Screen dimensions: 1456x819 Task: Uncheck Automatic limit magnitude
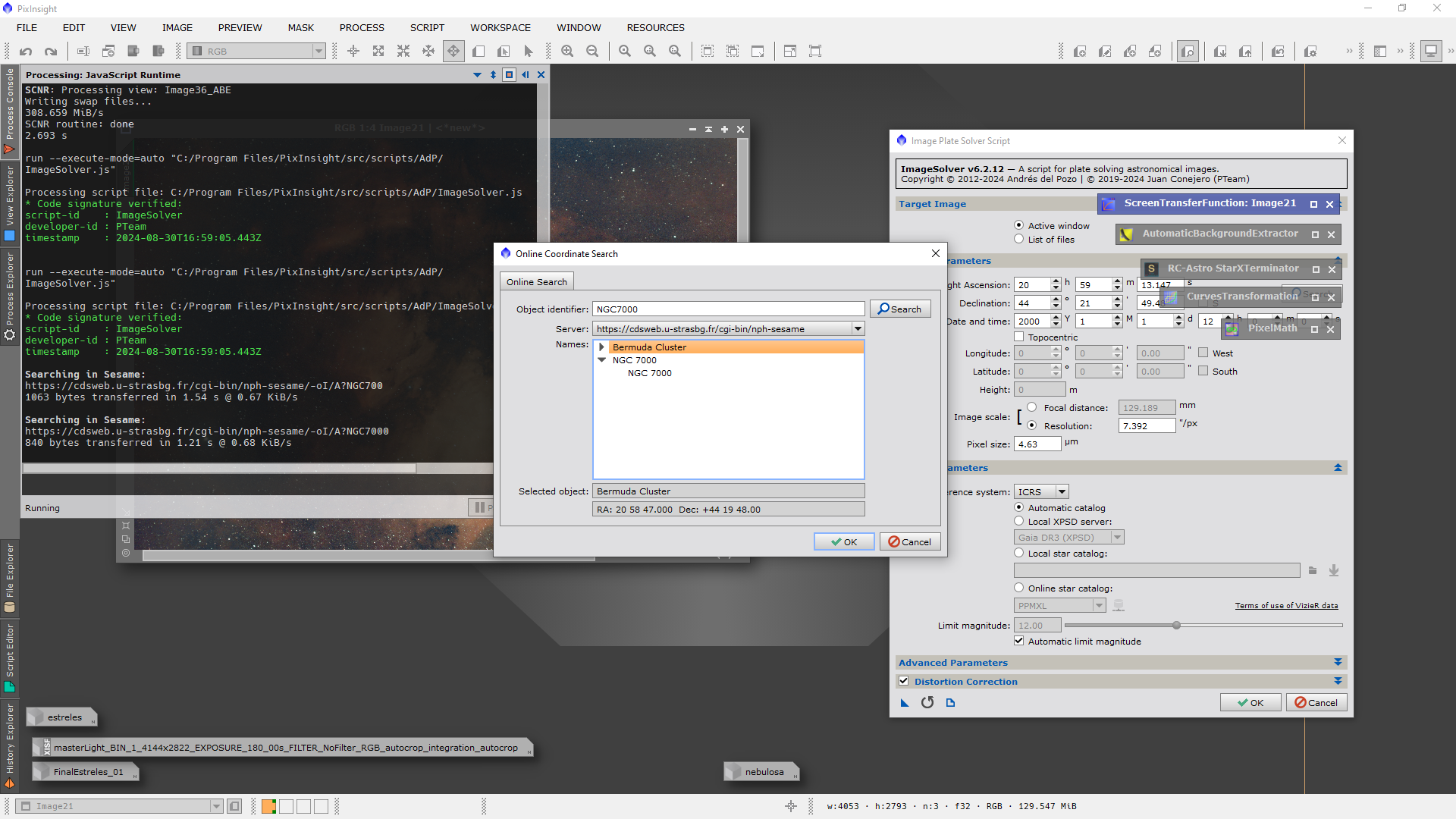click(1019, 642)
